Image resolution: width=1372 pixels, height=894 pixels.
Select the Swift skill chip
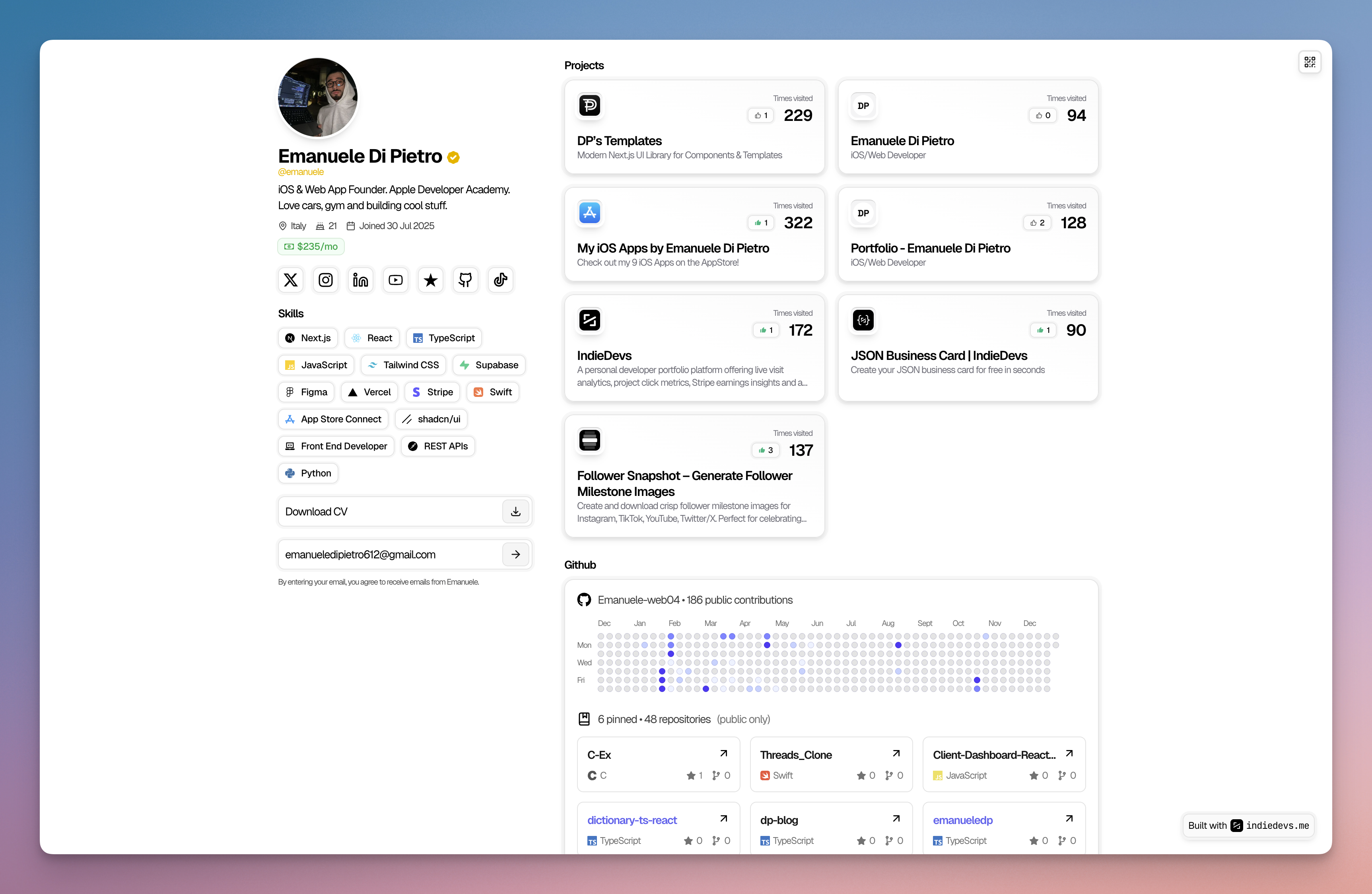(x=493, y=392)
